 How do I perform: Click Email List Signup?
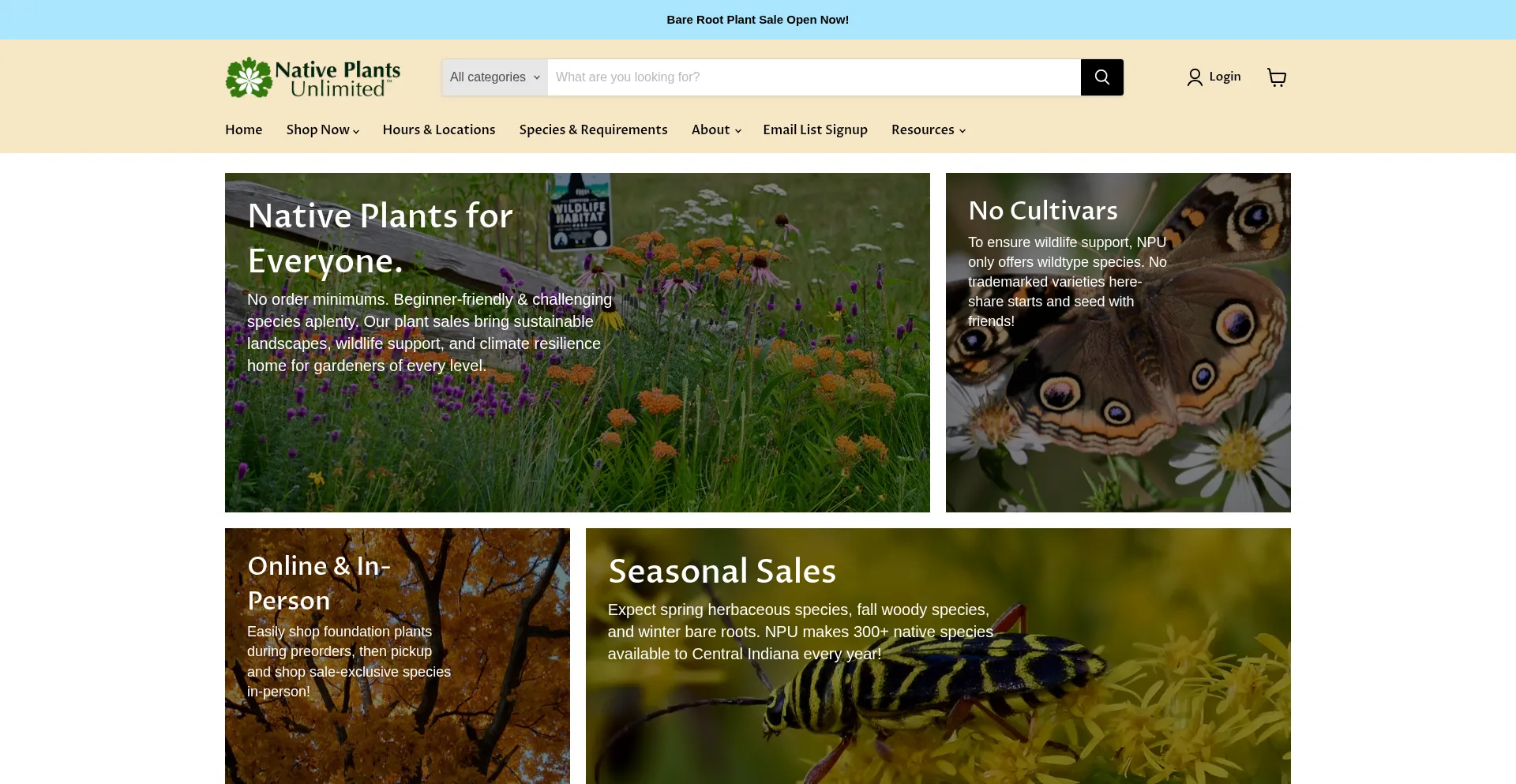pos(815,129)
